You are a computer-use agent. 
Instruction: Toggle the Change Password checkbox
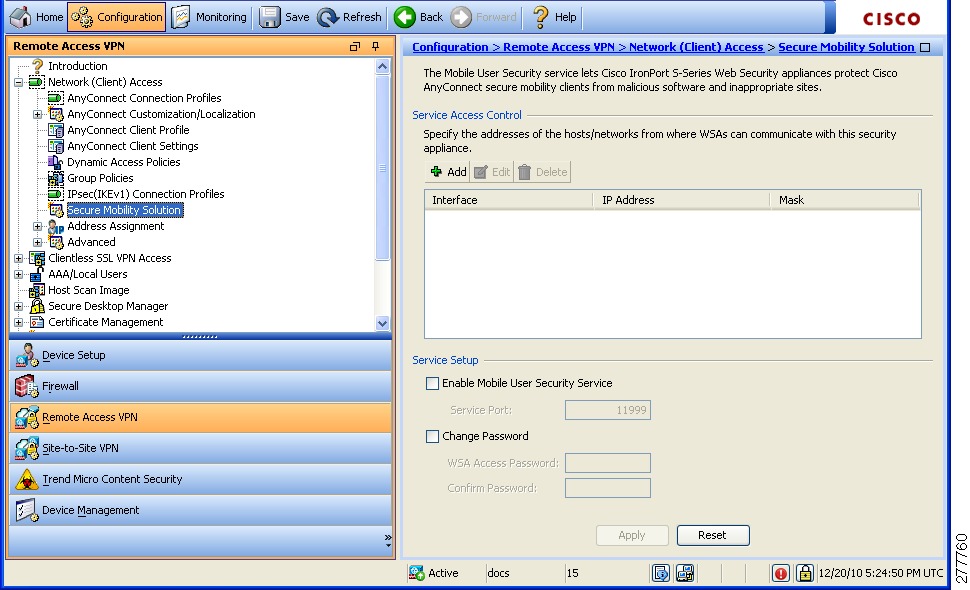(x=432, y=437)
